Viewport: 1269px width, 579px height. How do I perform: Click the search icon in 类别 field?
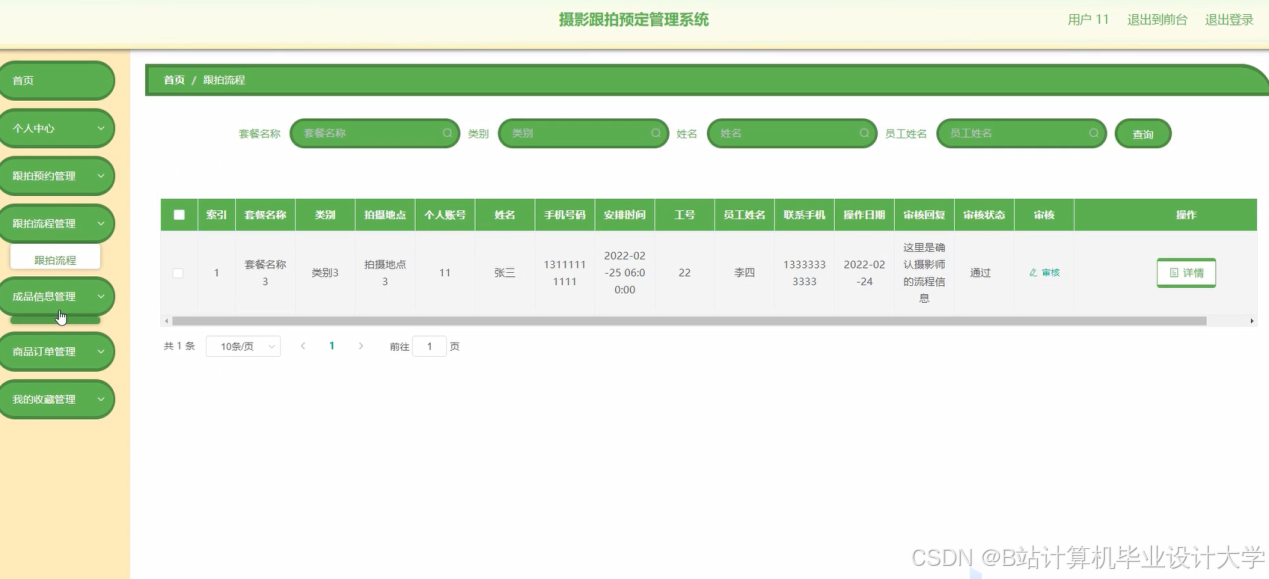(656, 133)
